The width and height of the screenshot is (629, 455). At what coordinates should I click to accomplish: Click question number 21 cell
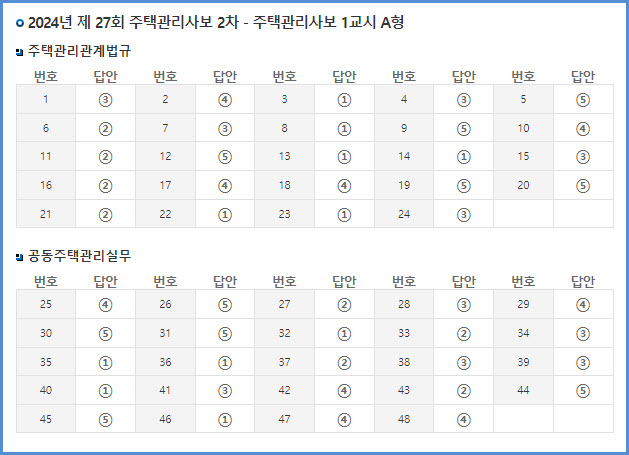coord(46,214)
